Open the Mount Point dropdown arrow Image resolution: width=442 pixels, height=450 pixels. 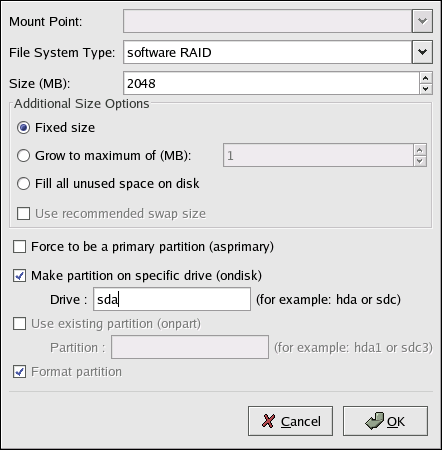point(422,21)
